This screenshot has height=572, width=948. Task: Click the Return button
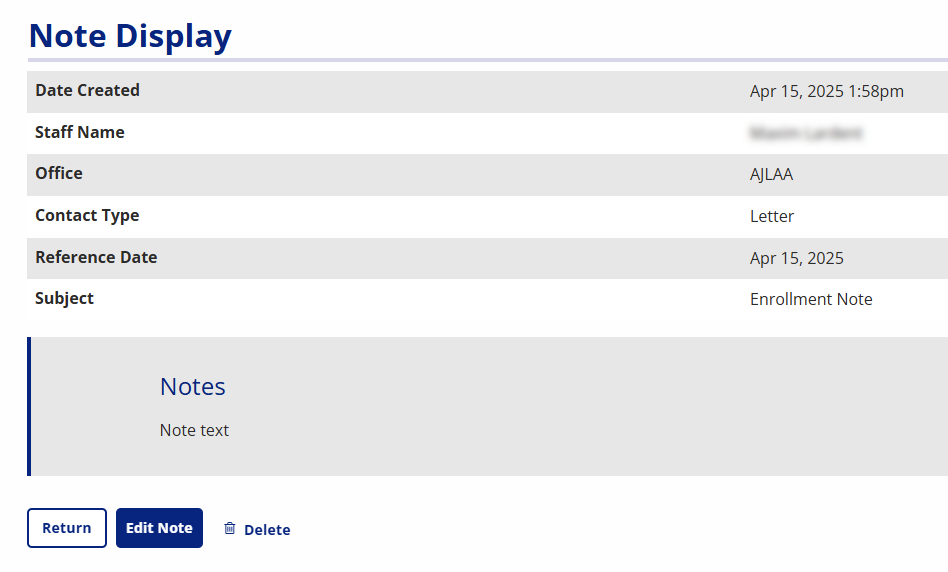pos(67,528)
